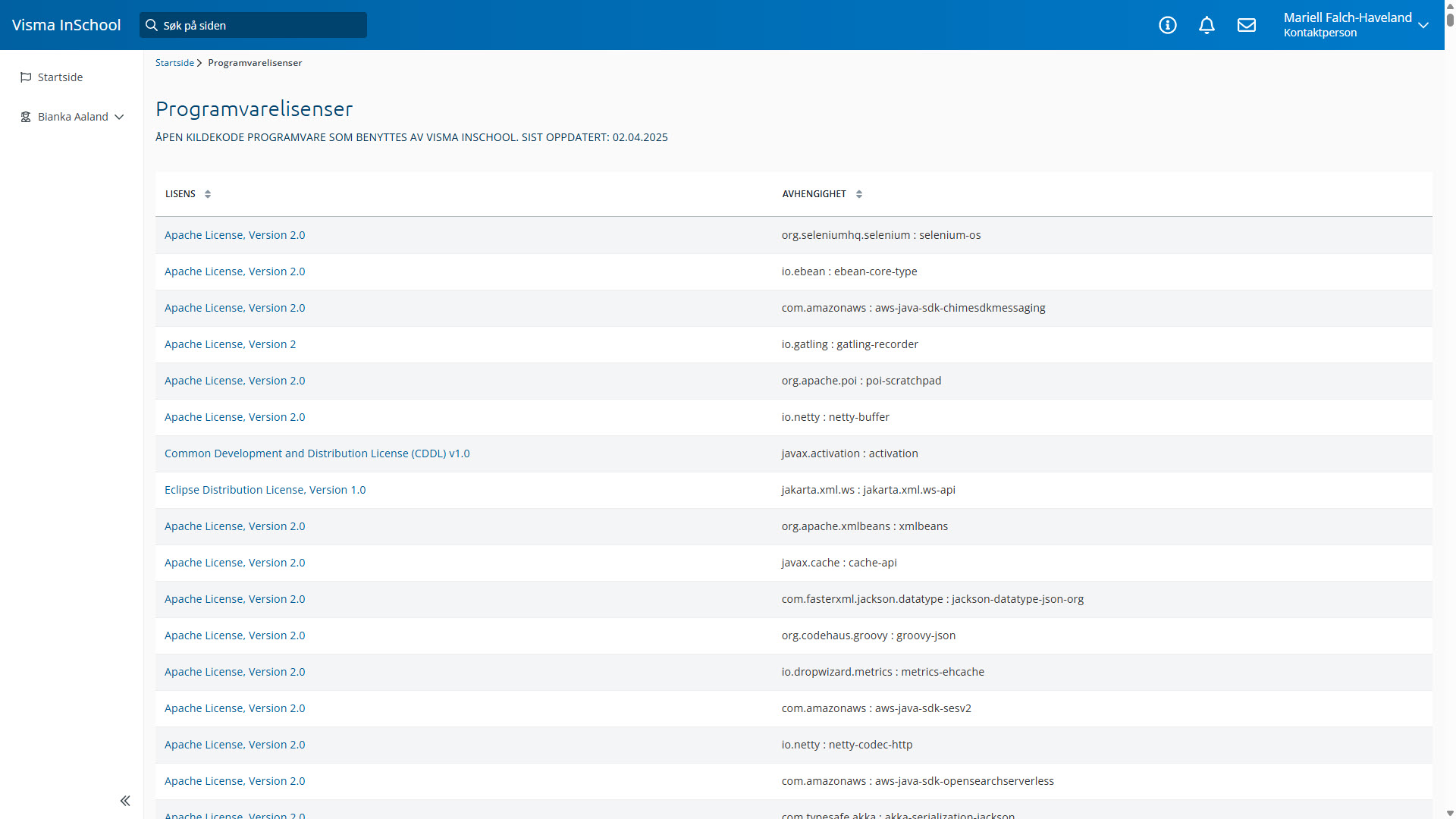Click the Visma InSchool logo

pos(66,25)
